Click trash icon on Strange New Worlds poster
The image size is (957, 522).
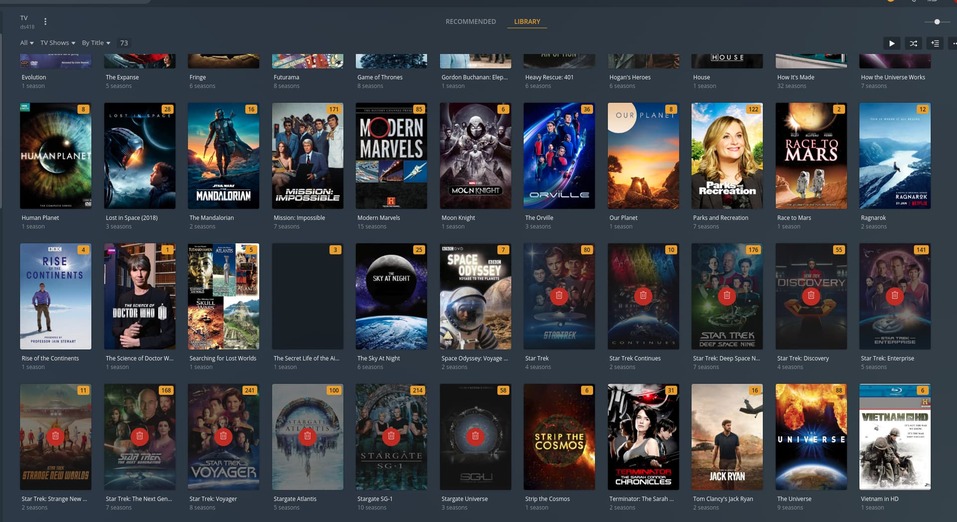coord(56,437)
